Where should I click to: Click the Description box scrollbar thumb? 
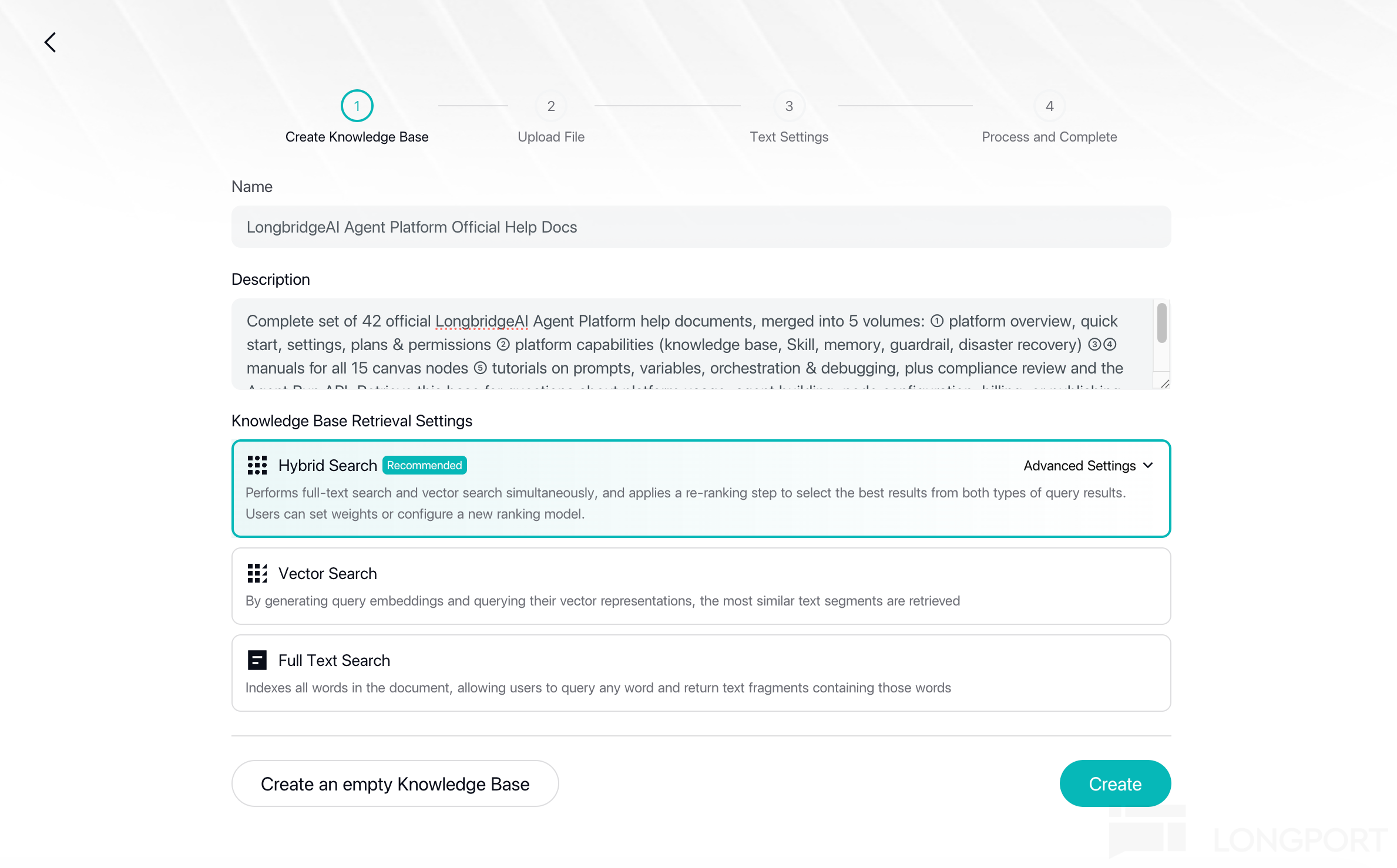point(1161,322)
